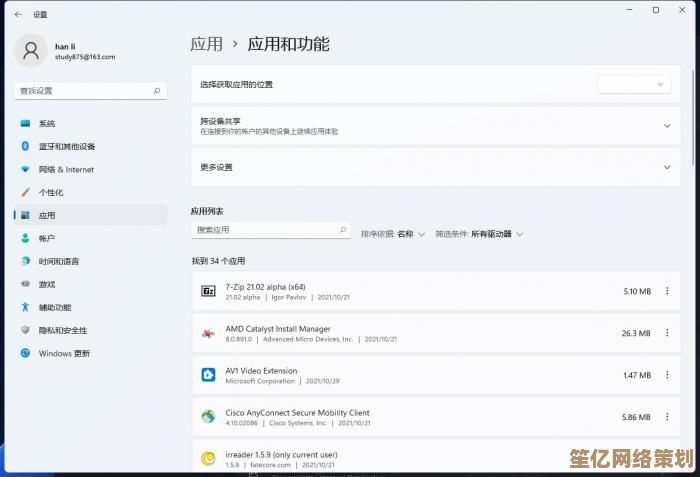Open 网络 & Internet settings
Image resolution: width=700 pixels, height=477 pixels.
point(66,169)
